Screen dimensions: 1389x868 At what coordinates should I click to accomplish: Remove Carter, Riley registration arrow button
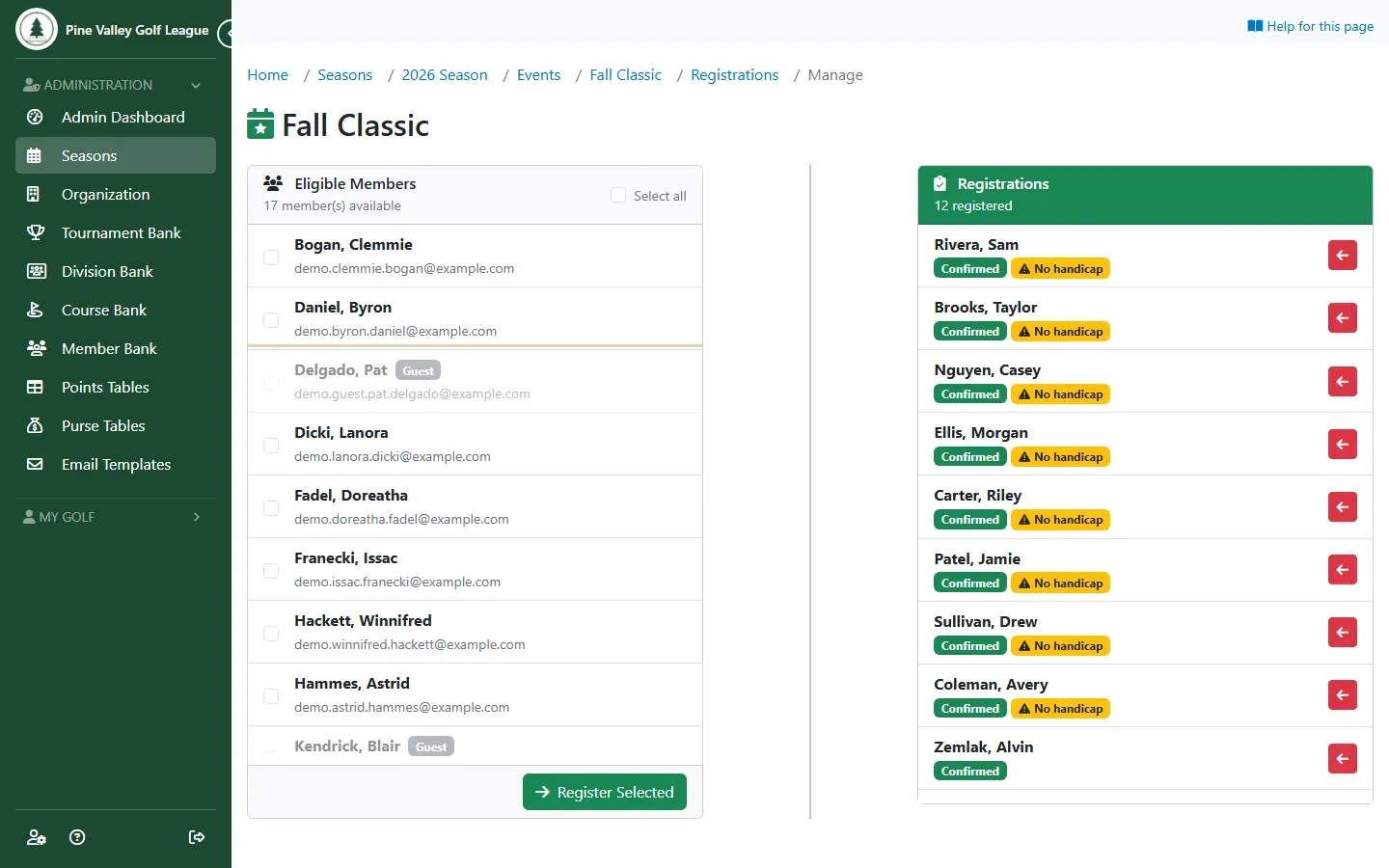tap(1343, 506)
